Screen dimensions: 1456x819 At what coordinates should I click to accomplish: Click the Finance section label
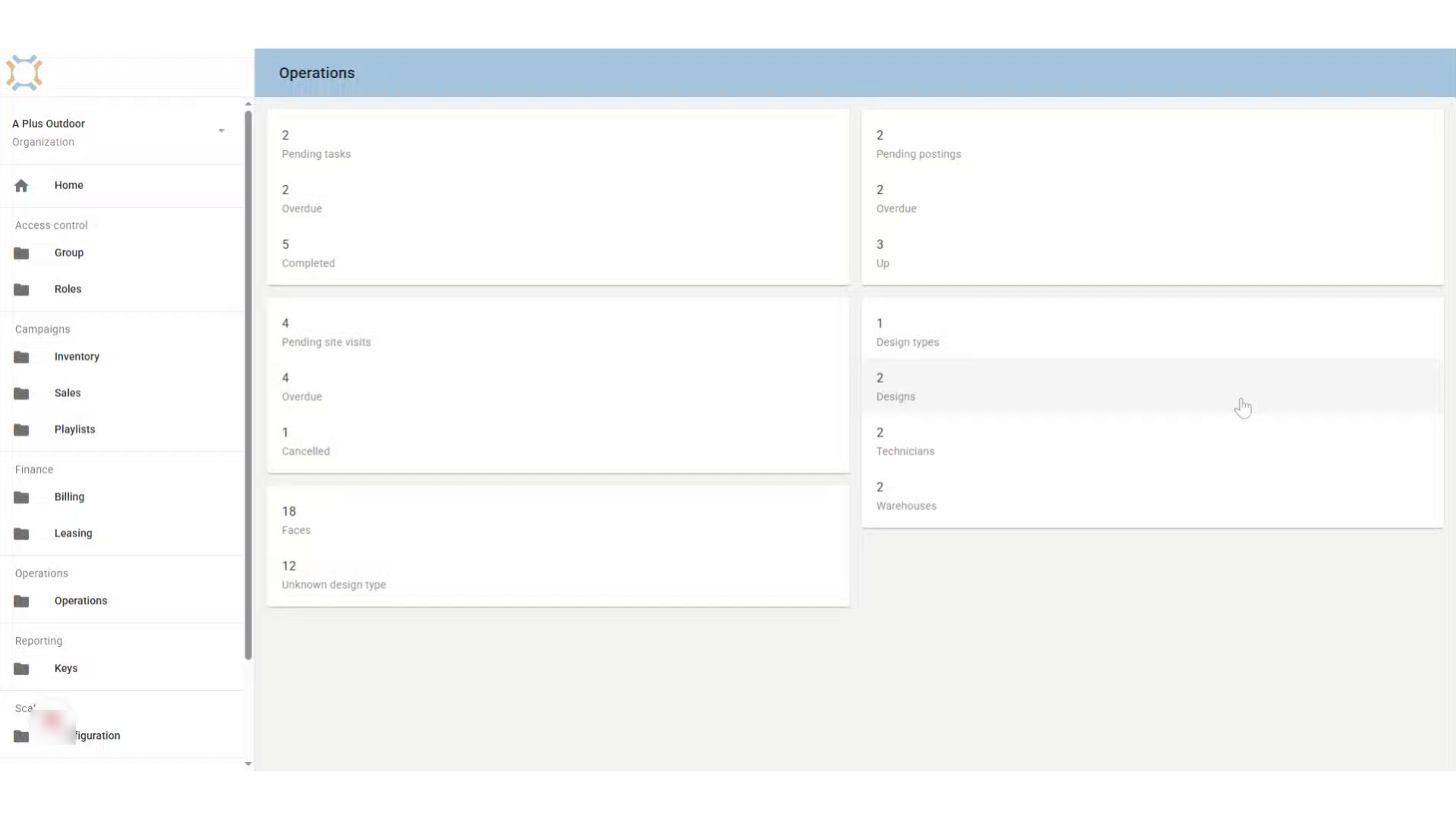(x=34, y=470)
